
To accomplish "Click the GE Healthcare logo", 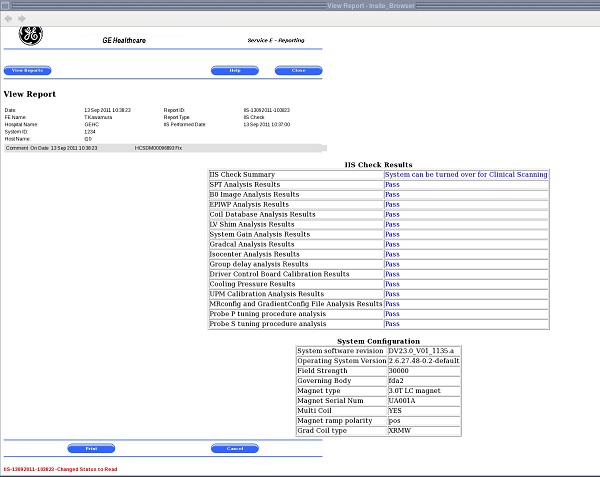I will (31, 37).
